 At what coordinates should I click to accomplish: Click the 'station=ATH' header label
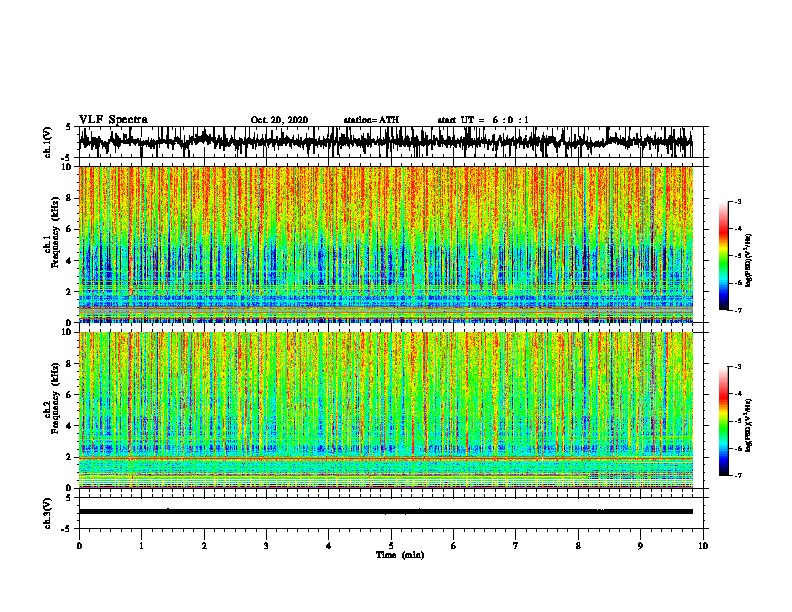coord(371,120)
